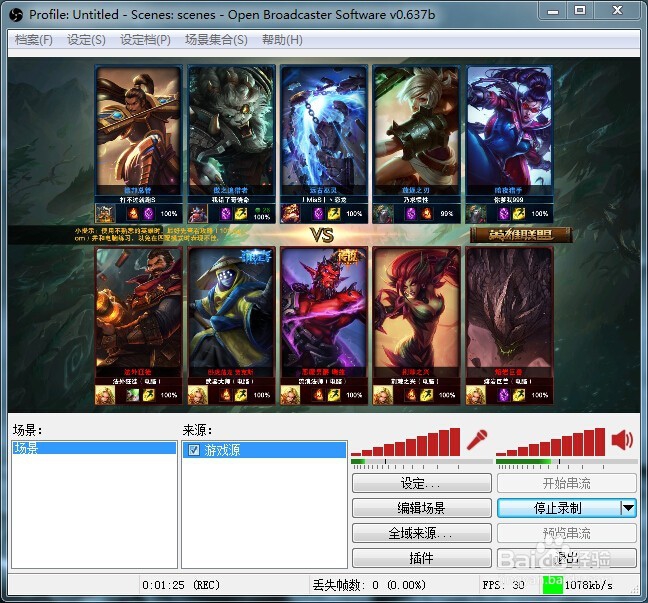The width and height of the screenshot is (648, 603).
Task: Click the 英雄联盟 logo banner in preview
Action: click(521, 235)
